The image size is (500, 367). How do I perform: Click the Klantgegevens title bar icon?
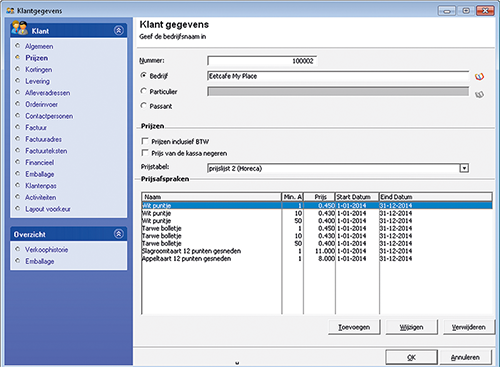(x=10, y=11)
